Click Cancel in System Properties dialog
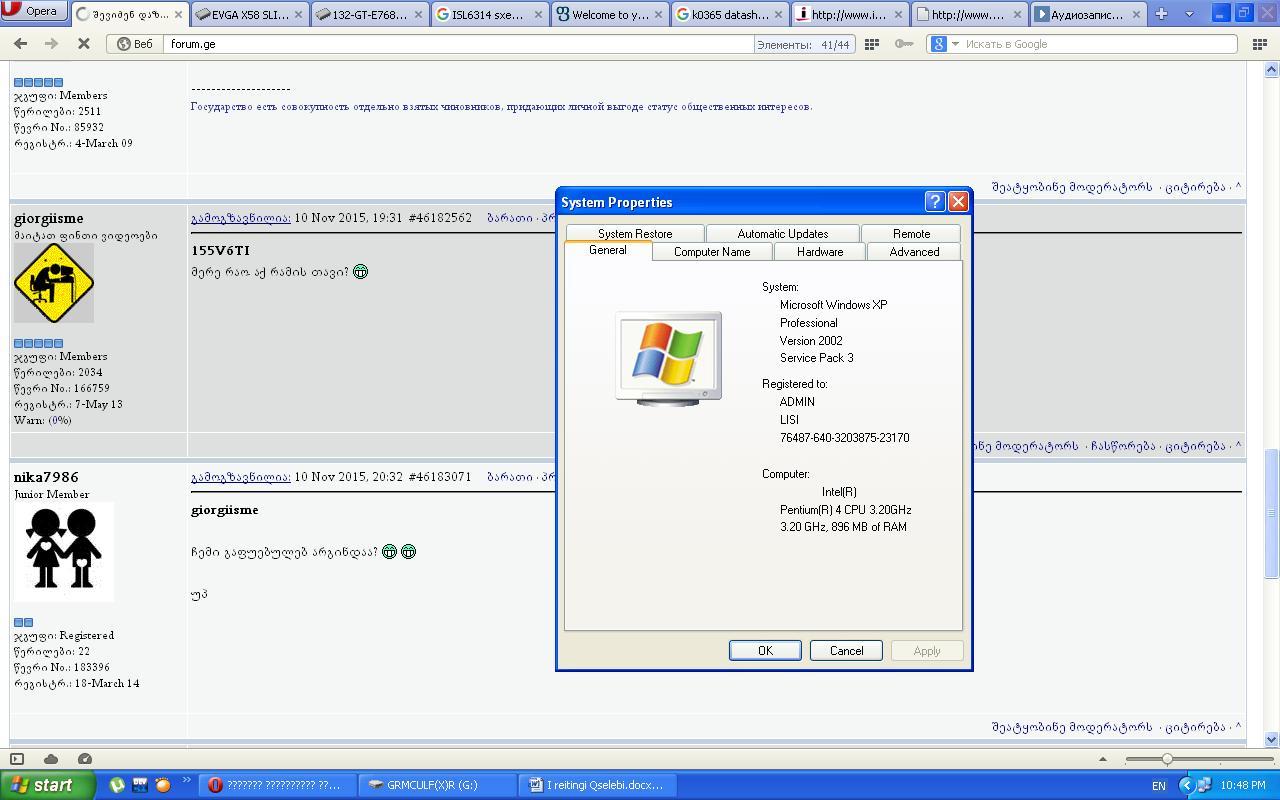 [x=846, y=651]
